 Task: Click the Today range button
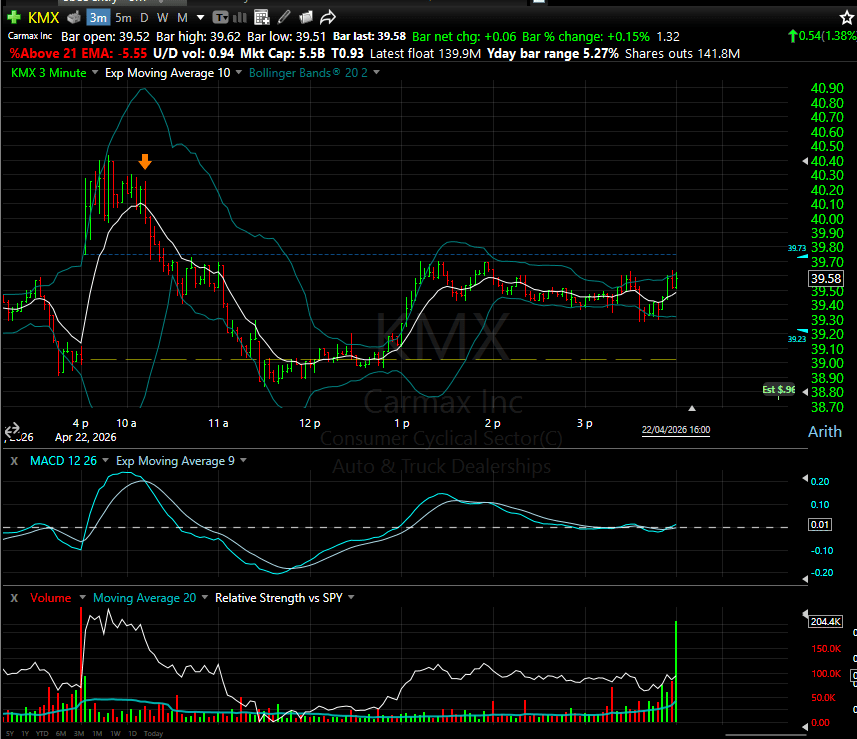pyautogui.click(x=153, y=733)
